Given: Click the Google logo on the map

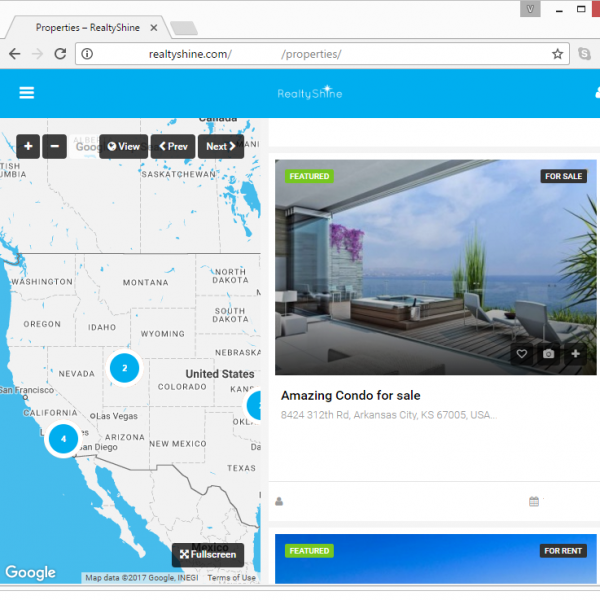Looking at the screenshot, I should coord(30,572).
